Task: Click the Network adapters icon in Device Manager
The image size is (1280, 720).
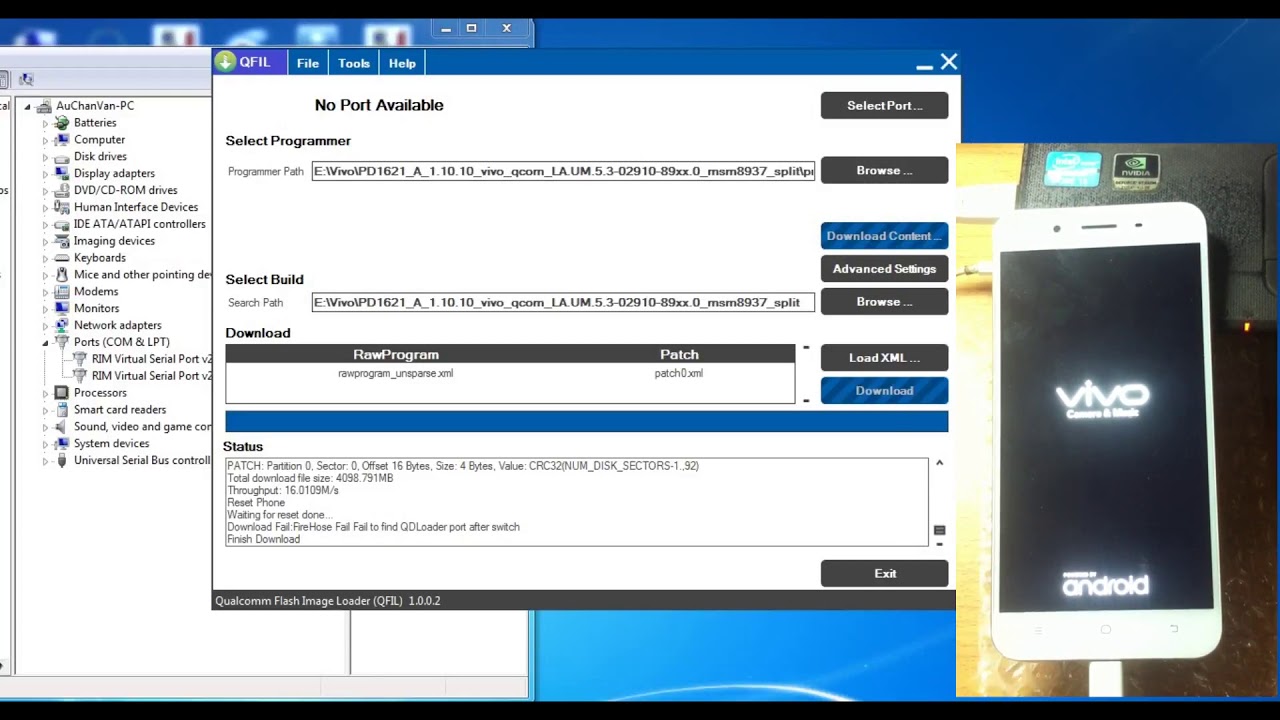Action: [x=62, y=325]
